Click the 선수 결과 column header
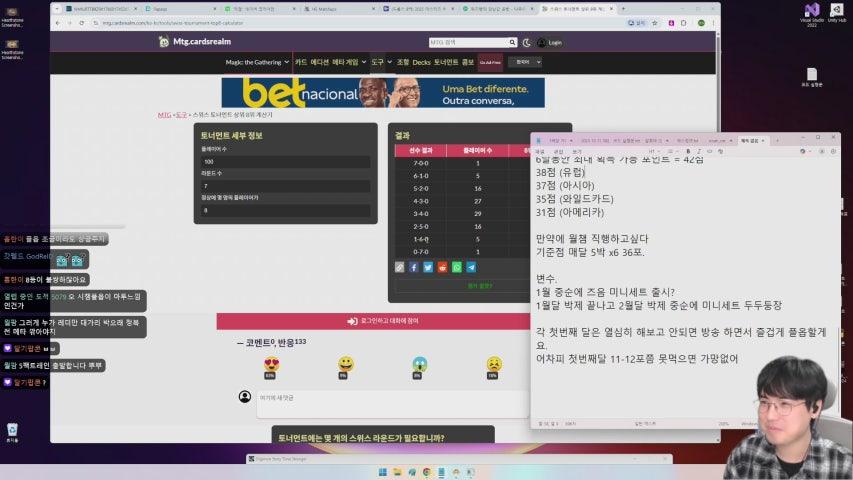Image resolution: width=853 pixels, height=480 pixels. pos(421,150)
